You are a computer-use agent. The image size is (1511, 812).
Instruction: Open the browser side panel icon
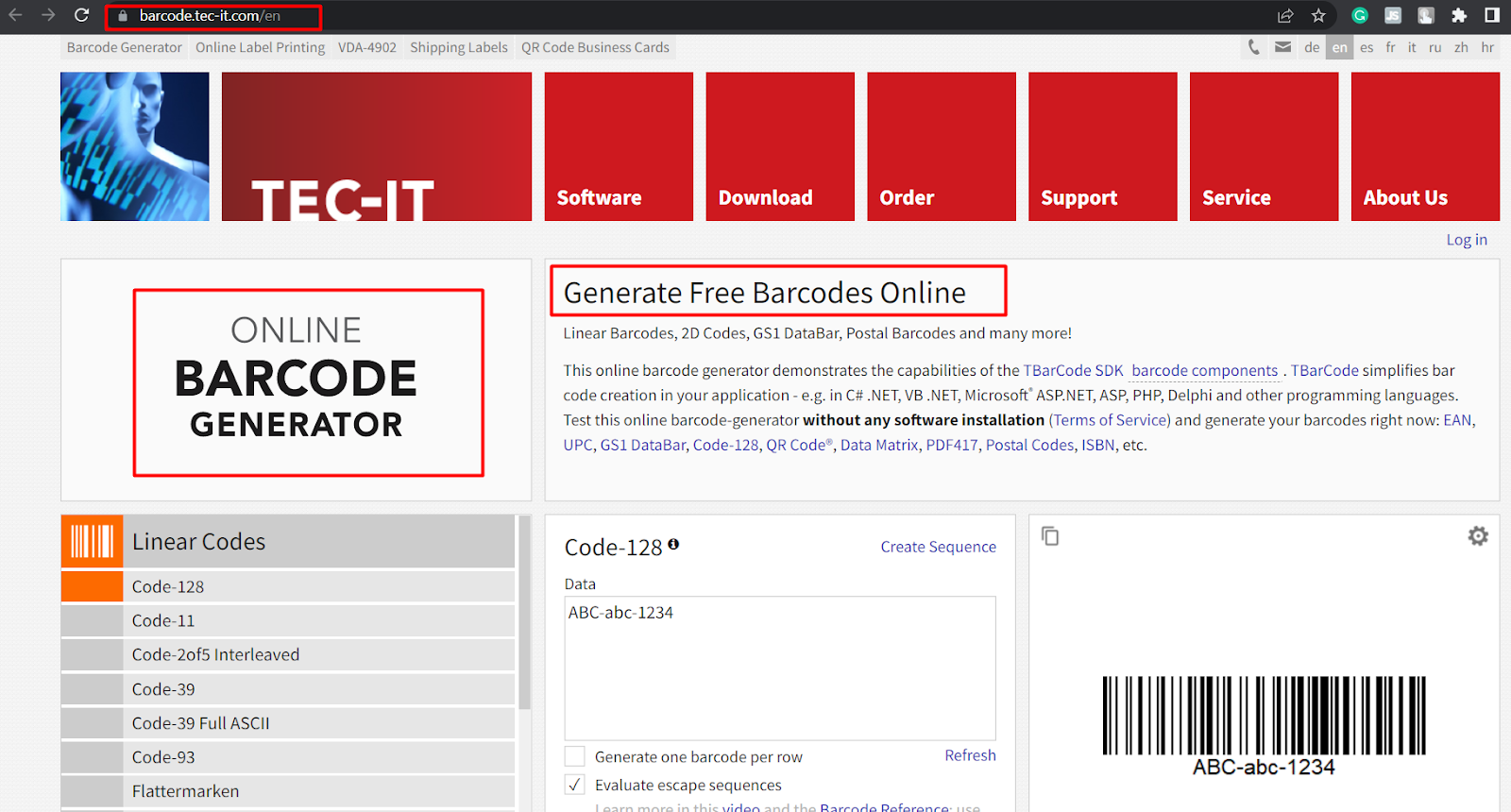click(x=1492, y=15)
